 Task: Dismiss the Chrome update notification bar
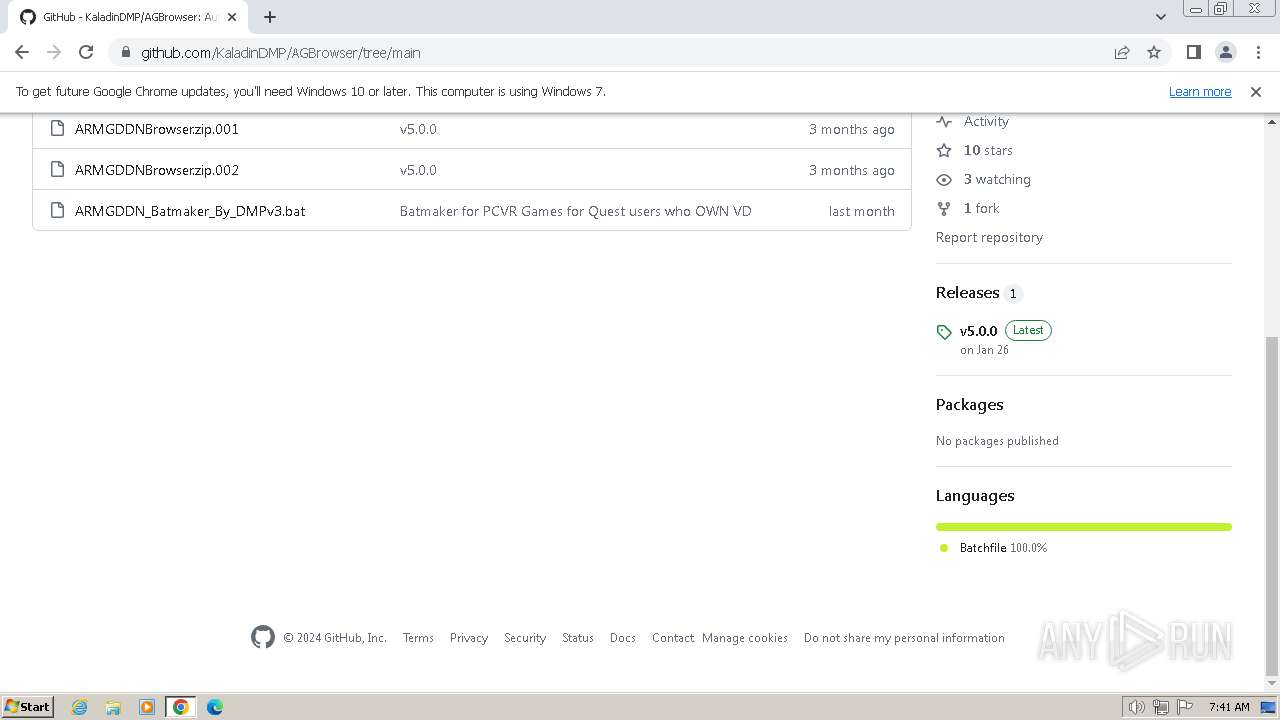point(1256,92)
